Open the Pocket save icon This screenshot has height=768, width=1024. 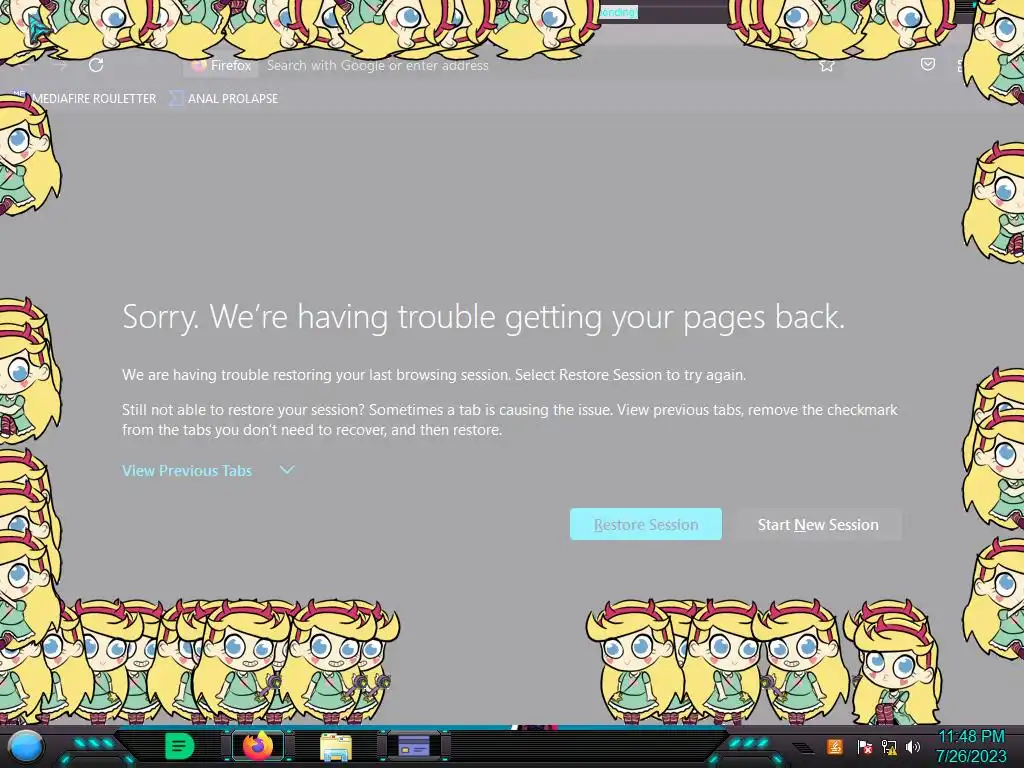[x=927, y=64]
